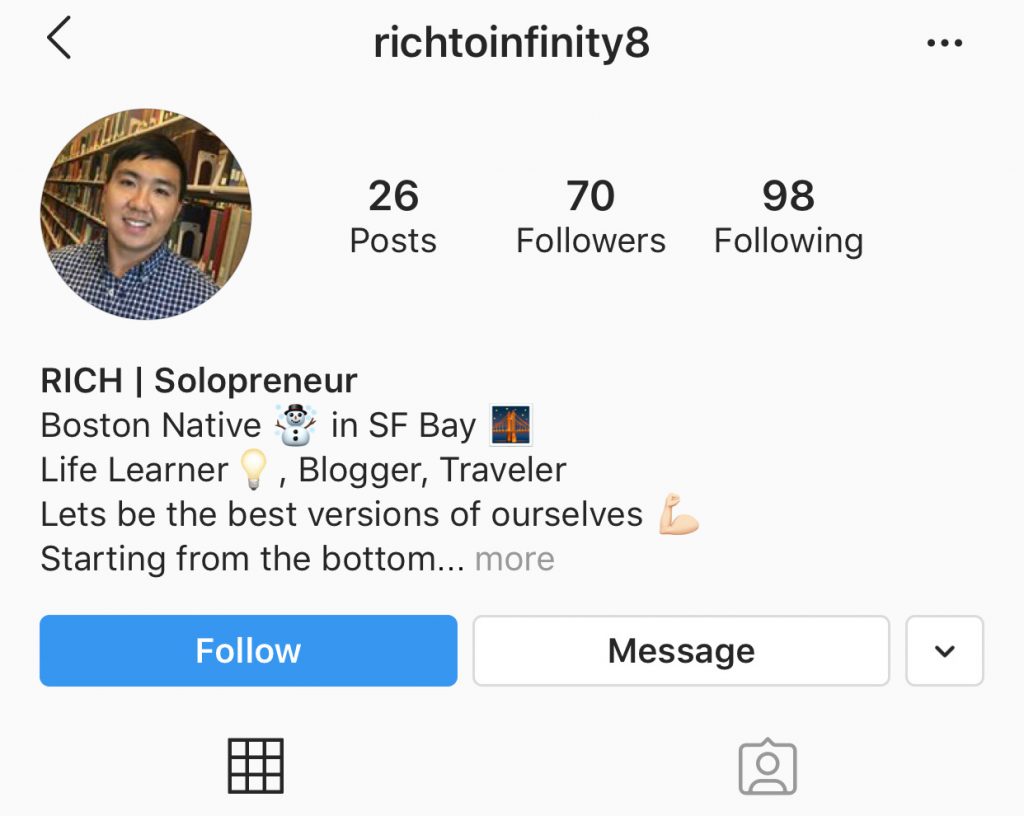Image resolution: width=1024 pixels, height=816 pixels.
Task: View the 98 Following list
Action: [789, 215]
